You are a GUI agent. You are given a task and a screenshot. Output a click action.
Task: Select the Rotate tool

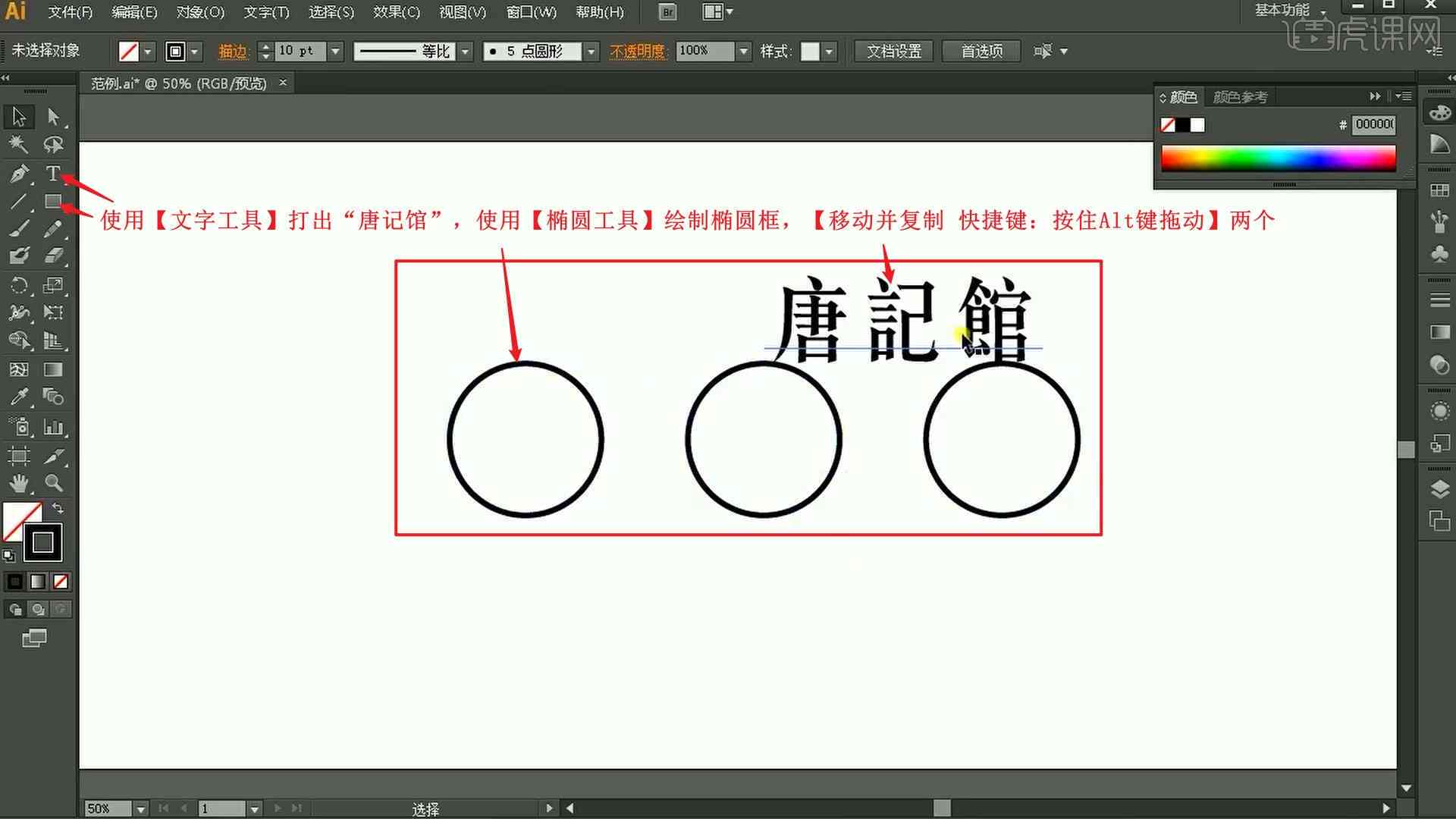[x=19, y=285]
